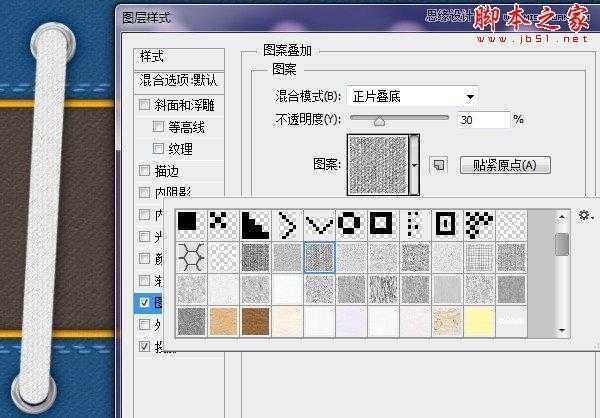Click the 贴紧原点 button
This screenshot has height=418, width=600.
tap(505, 165)
